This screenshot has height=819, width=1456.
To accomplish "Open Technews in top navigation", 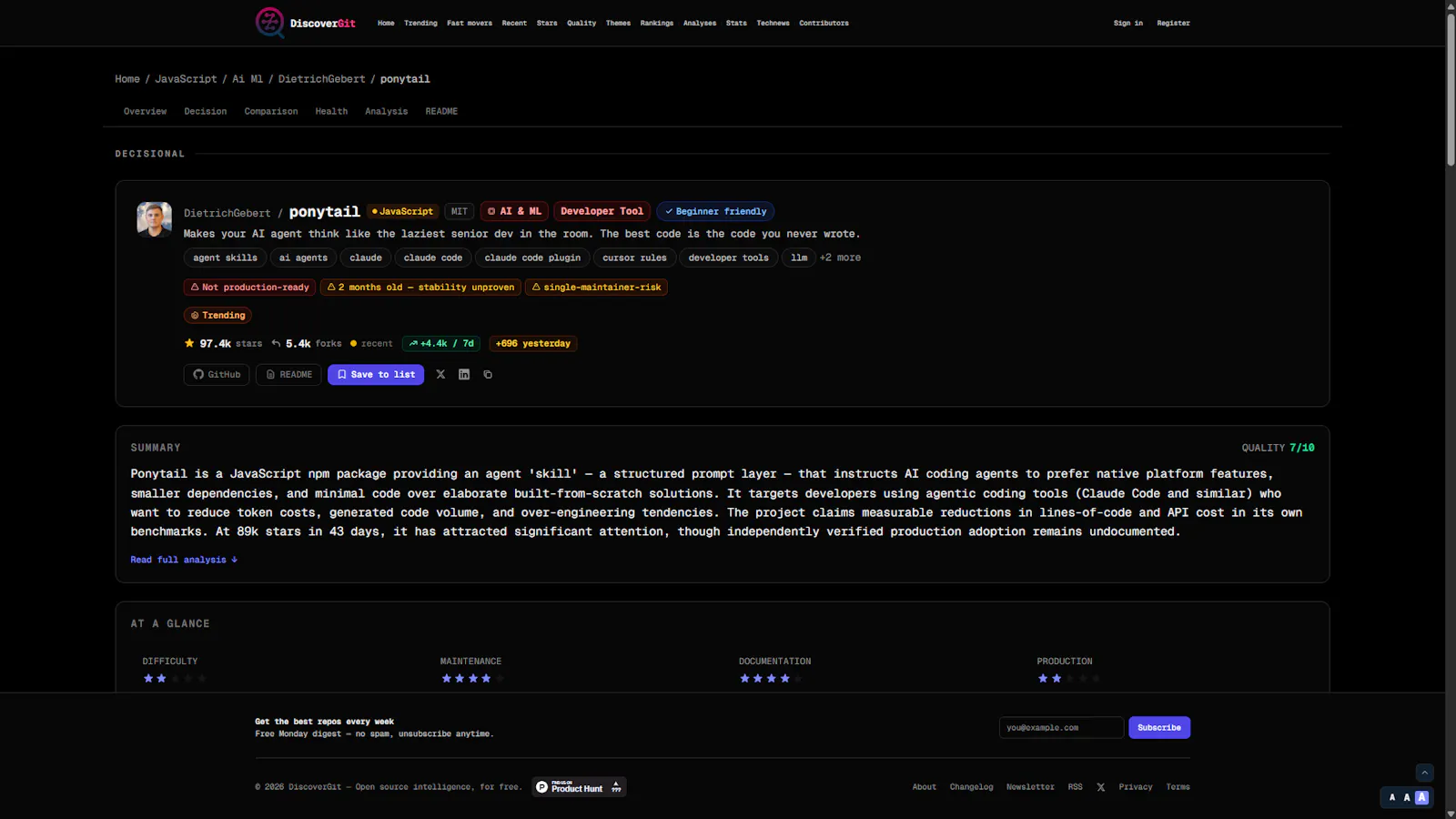I will (x=773, y=23).
